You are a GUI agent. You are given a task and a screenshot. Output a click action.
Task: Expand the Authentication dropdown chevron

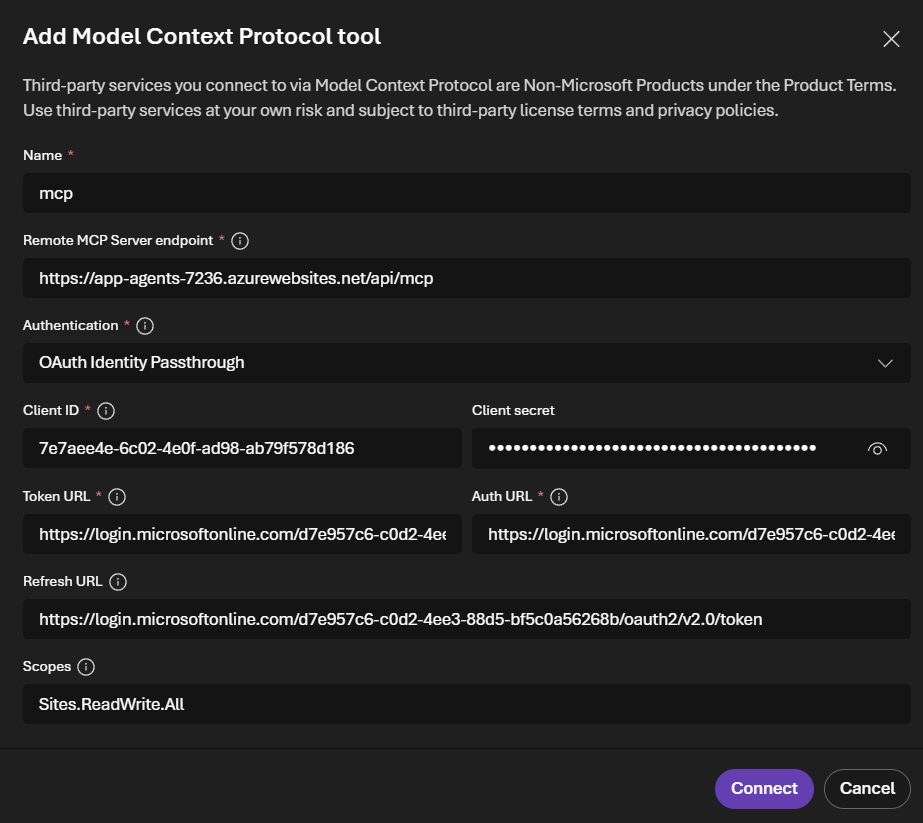click(885, 363)
